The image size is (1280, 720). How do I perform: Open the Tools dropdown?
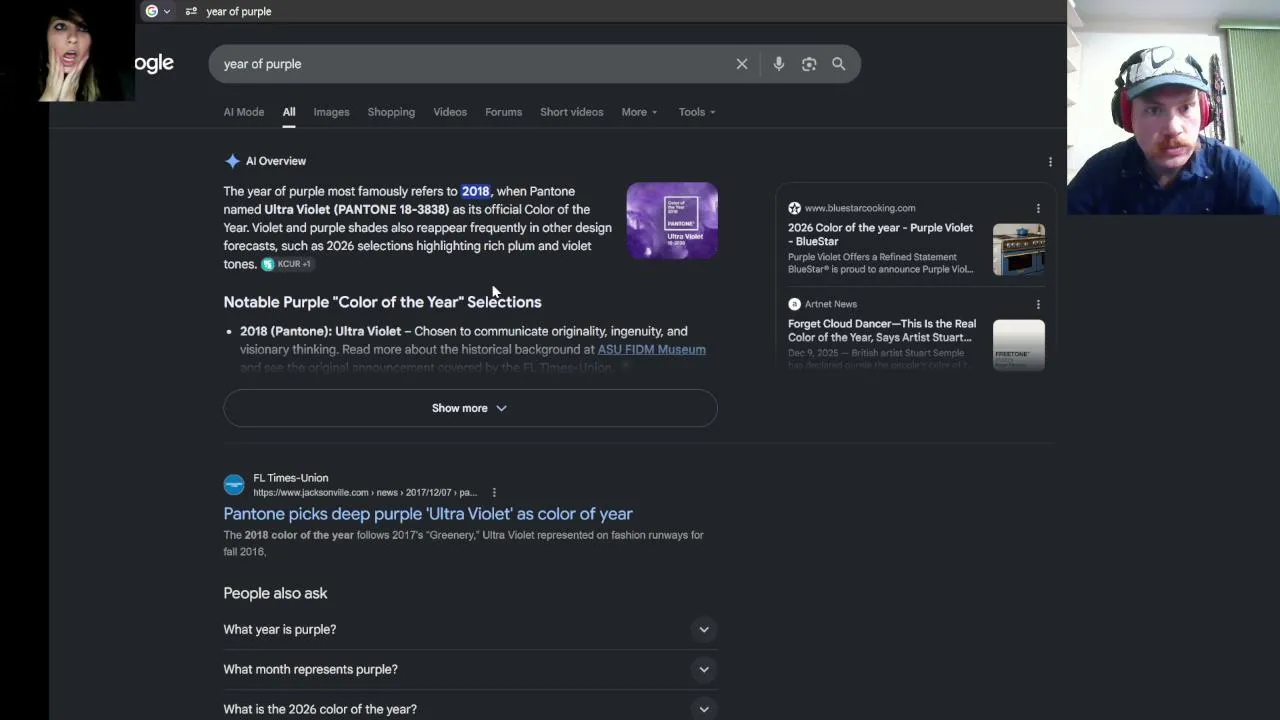pos(697,112)
